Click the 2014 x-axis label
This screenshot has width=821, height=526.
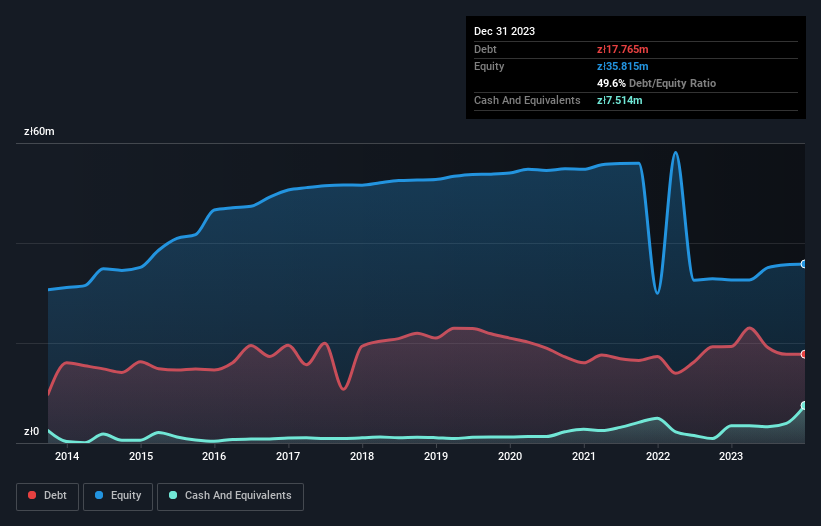point(67,456)
